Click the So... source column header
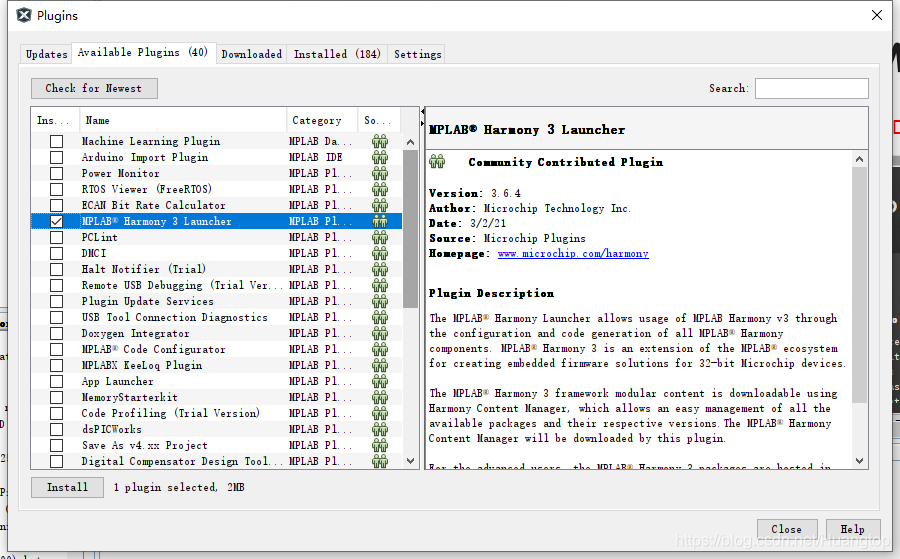This screenshot has width=900, height=559. point(379,121)
